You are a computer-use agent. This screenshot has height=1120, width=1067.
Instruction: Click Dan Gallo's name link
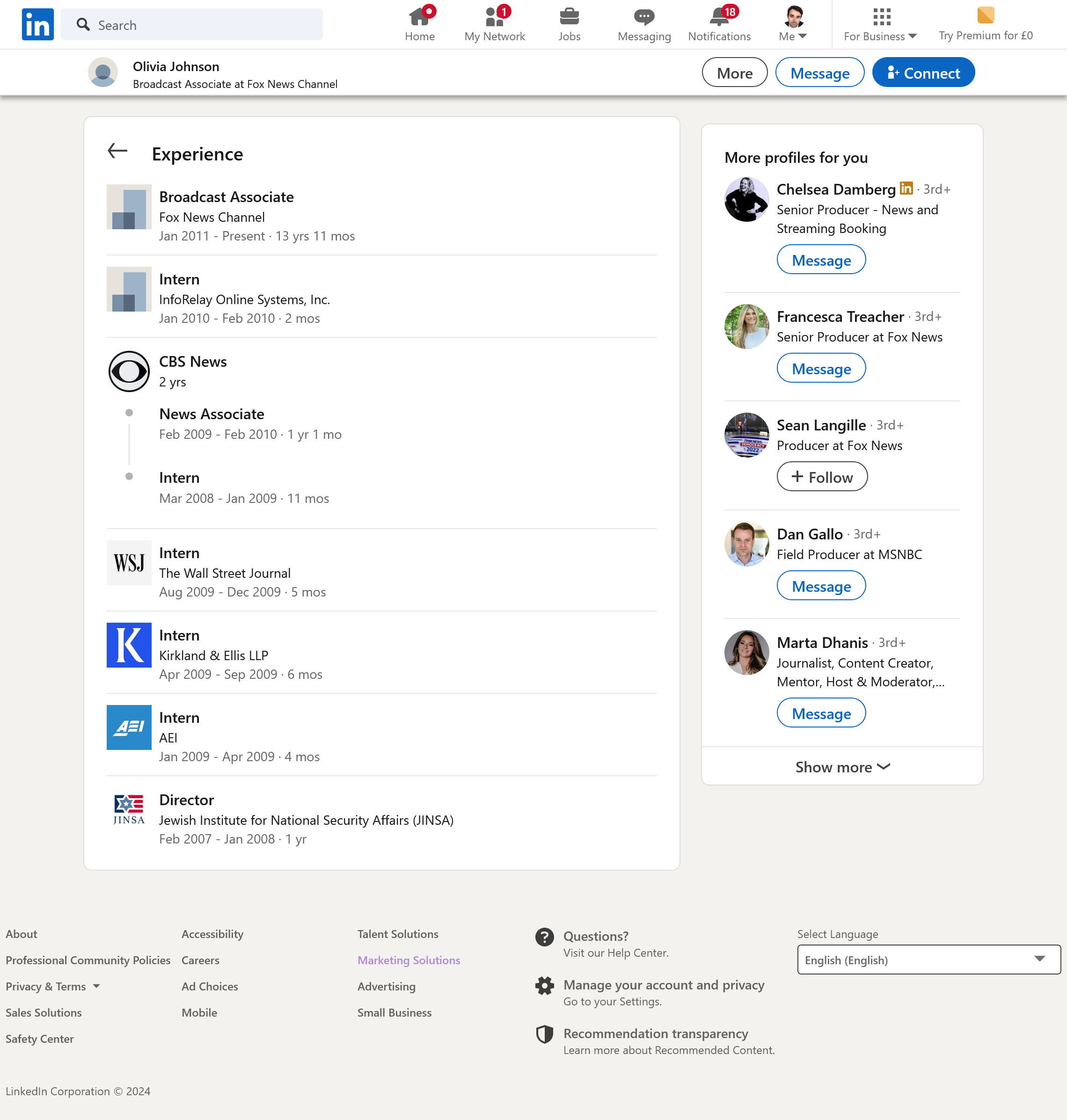pyautogui.click(x=809, y=534)
